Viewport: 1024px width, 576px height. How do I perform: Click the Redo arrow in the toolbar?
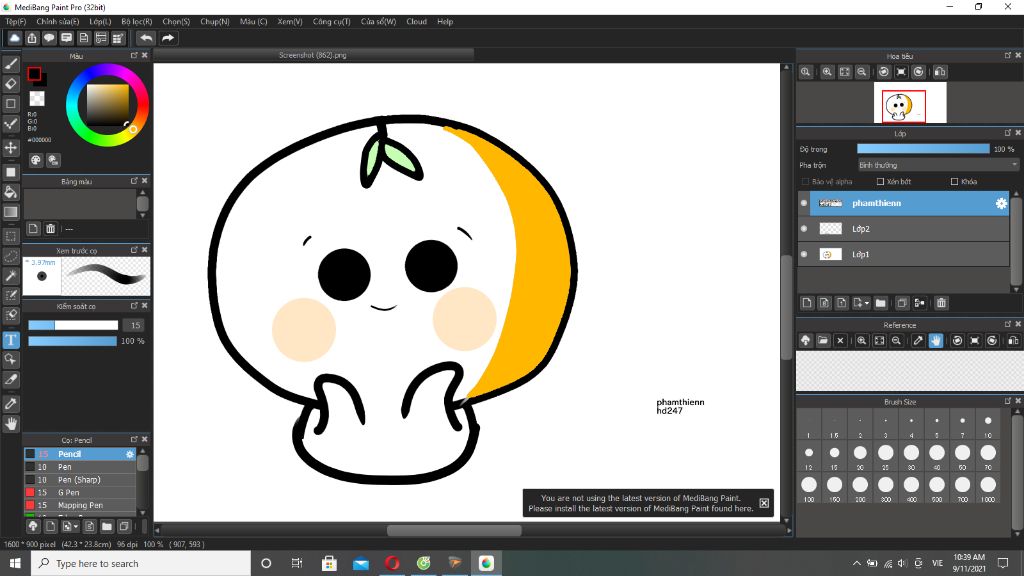click(x=168, y=38)
